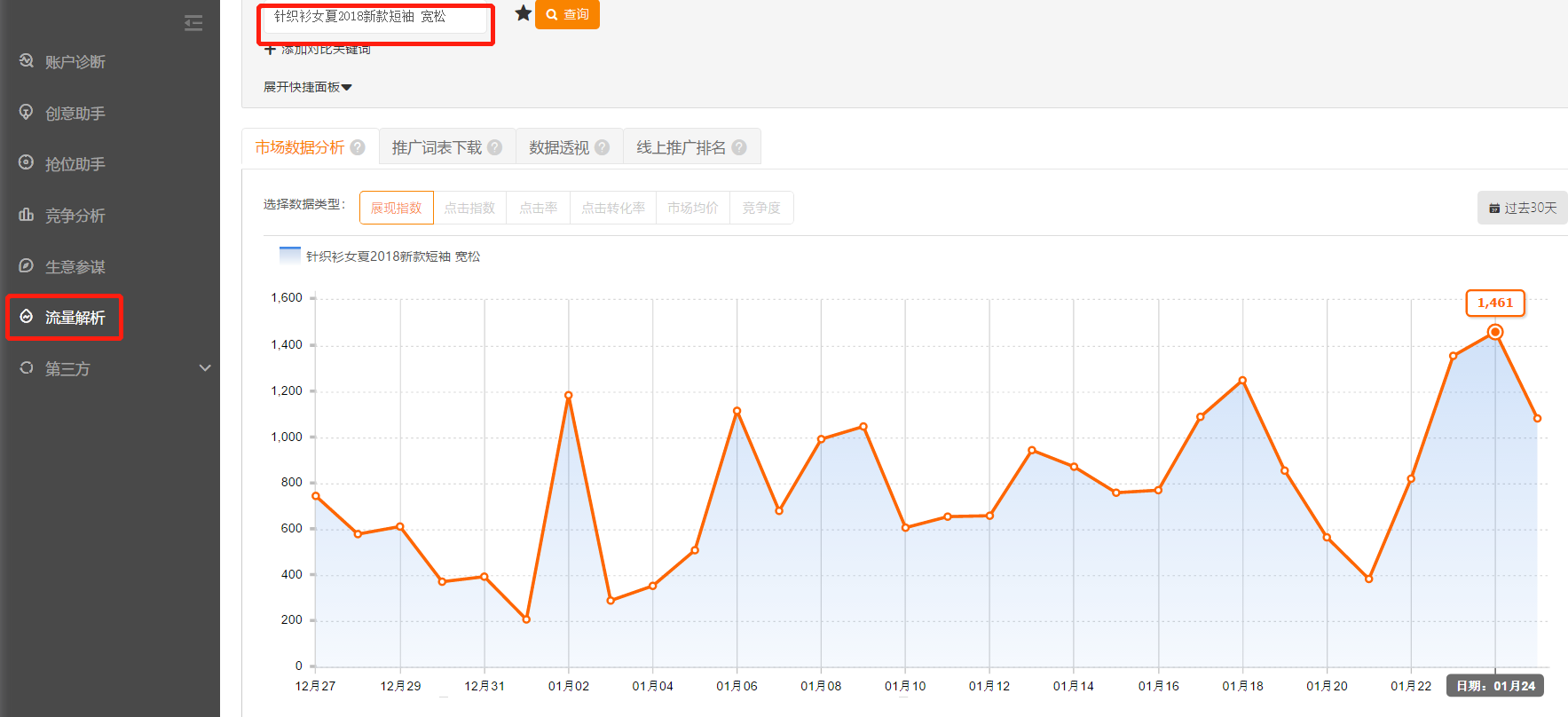Image resolution: width=1568 pixels, height=717 pixels.
Task: Select 点击转化率 data type
Action: click(612, 208)
